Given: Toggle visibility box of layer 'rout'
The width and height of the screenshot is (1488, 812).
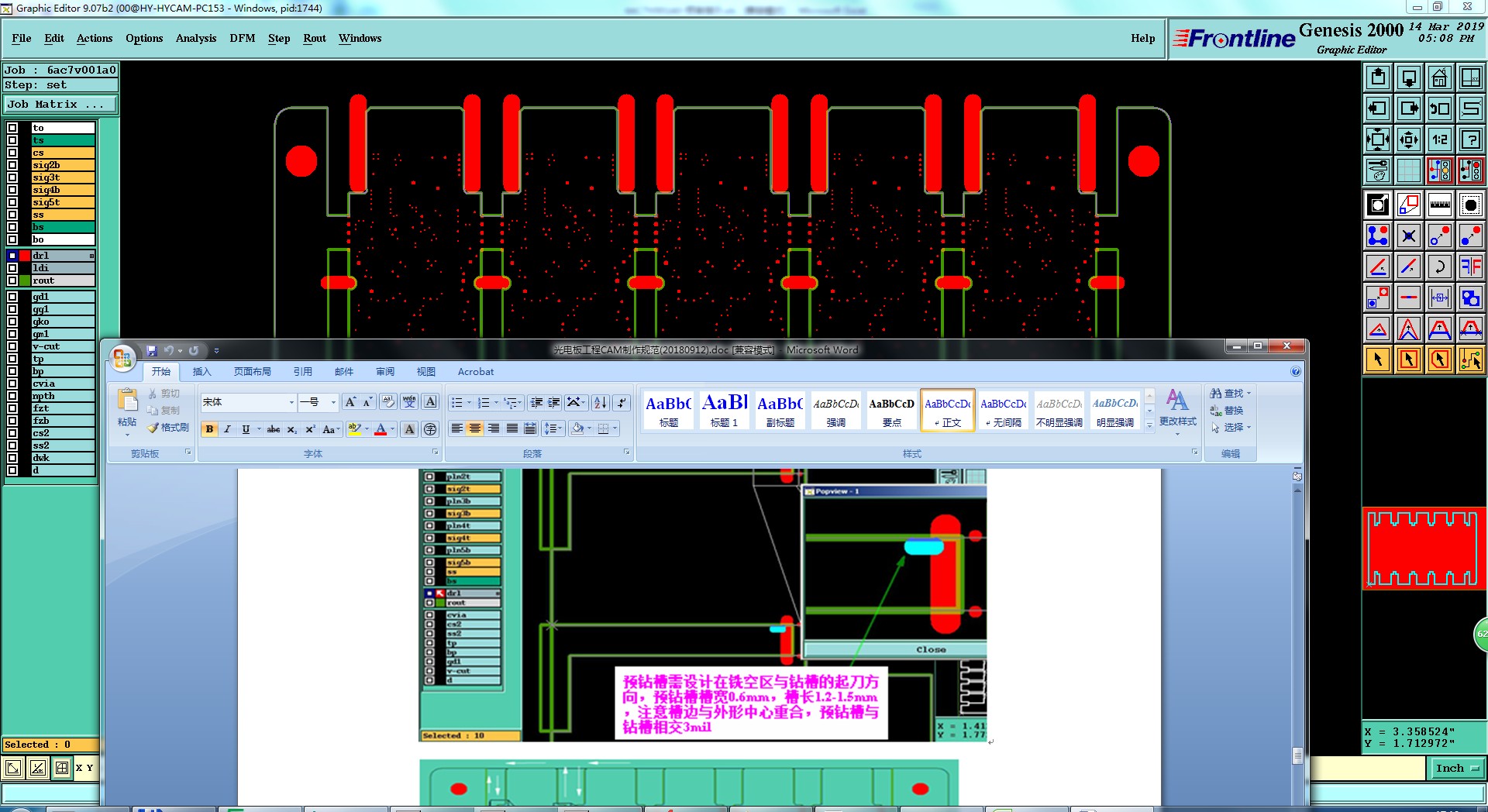Looking at the screenshot, I should (12, 280).
